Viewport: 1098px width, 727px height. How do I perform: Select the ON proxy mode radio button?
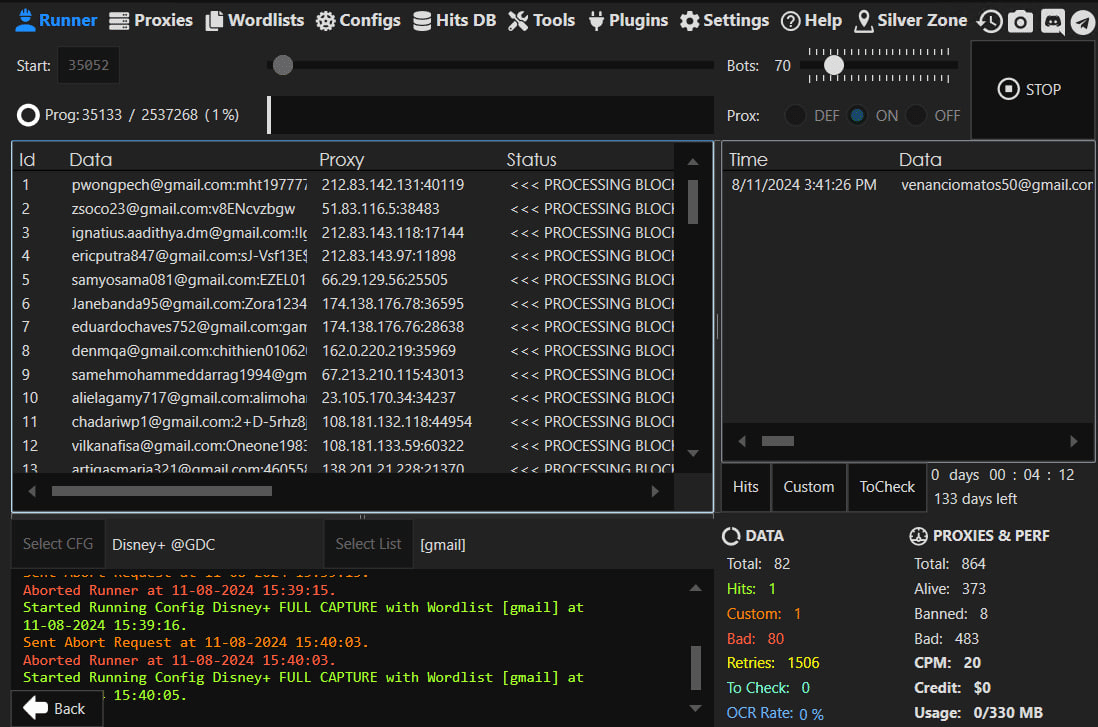tap(857, 115)
